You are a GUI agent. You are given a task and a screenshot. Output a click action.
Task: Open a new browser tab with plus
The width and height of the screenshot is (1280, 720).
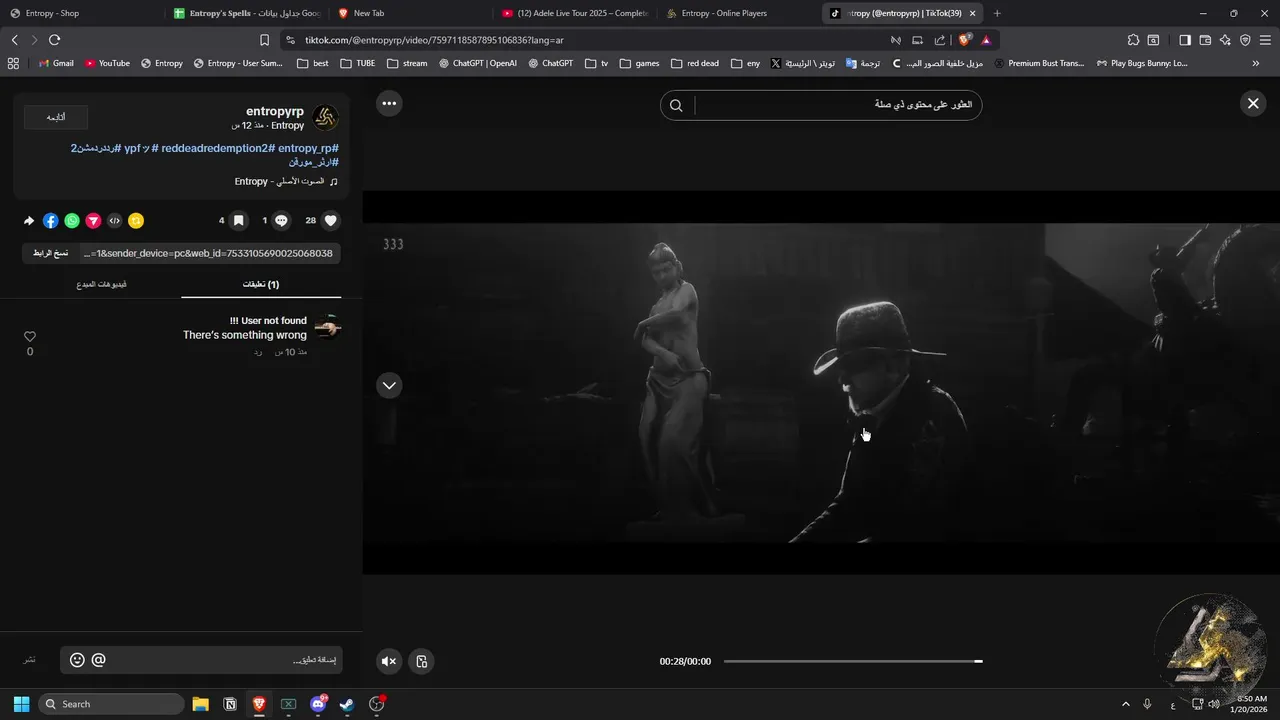tap(997, 13)
